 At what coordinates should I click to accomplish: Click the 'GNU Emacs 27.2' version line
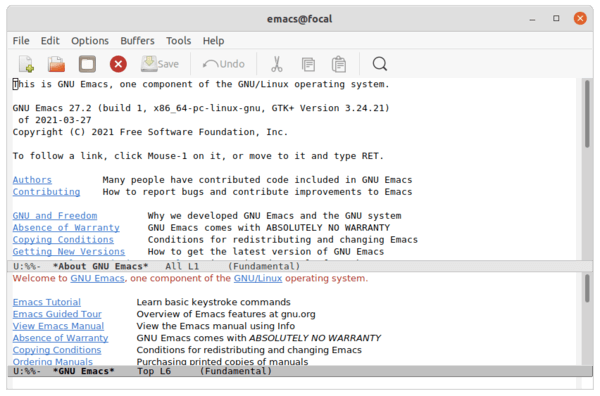201,108
